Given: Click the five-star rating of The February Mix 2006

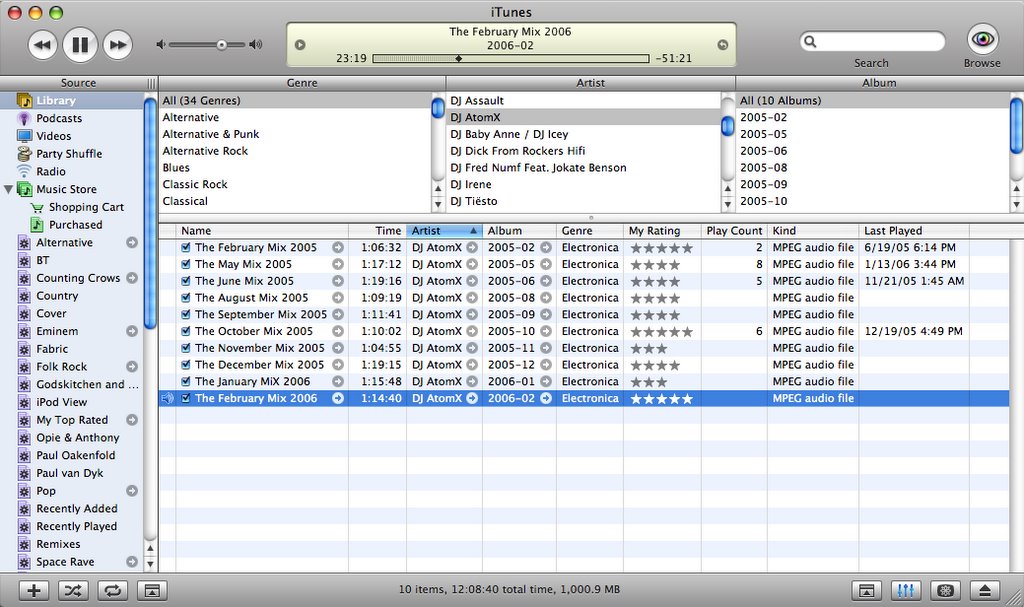Looking at the screenshot, I should [662, 399].
